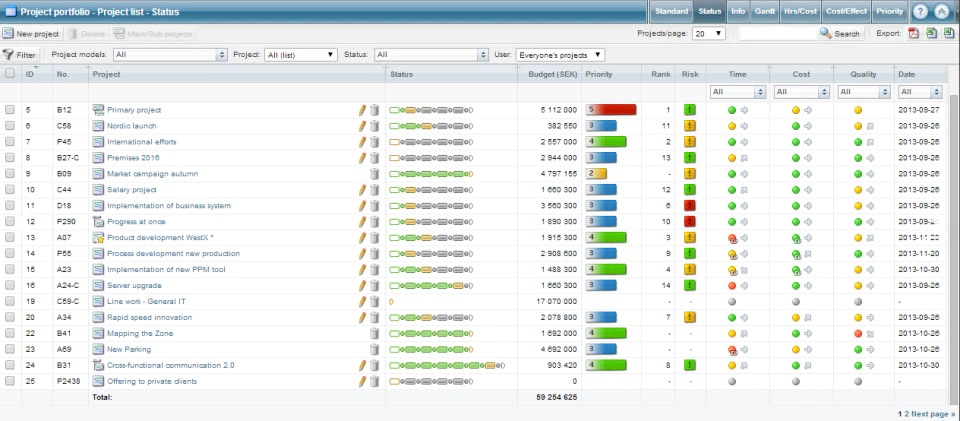Check the box for Salary project
This screenshot has height=421, width=960.
pyautogui.click(x=10, y=190)
